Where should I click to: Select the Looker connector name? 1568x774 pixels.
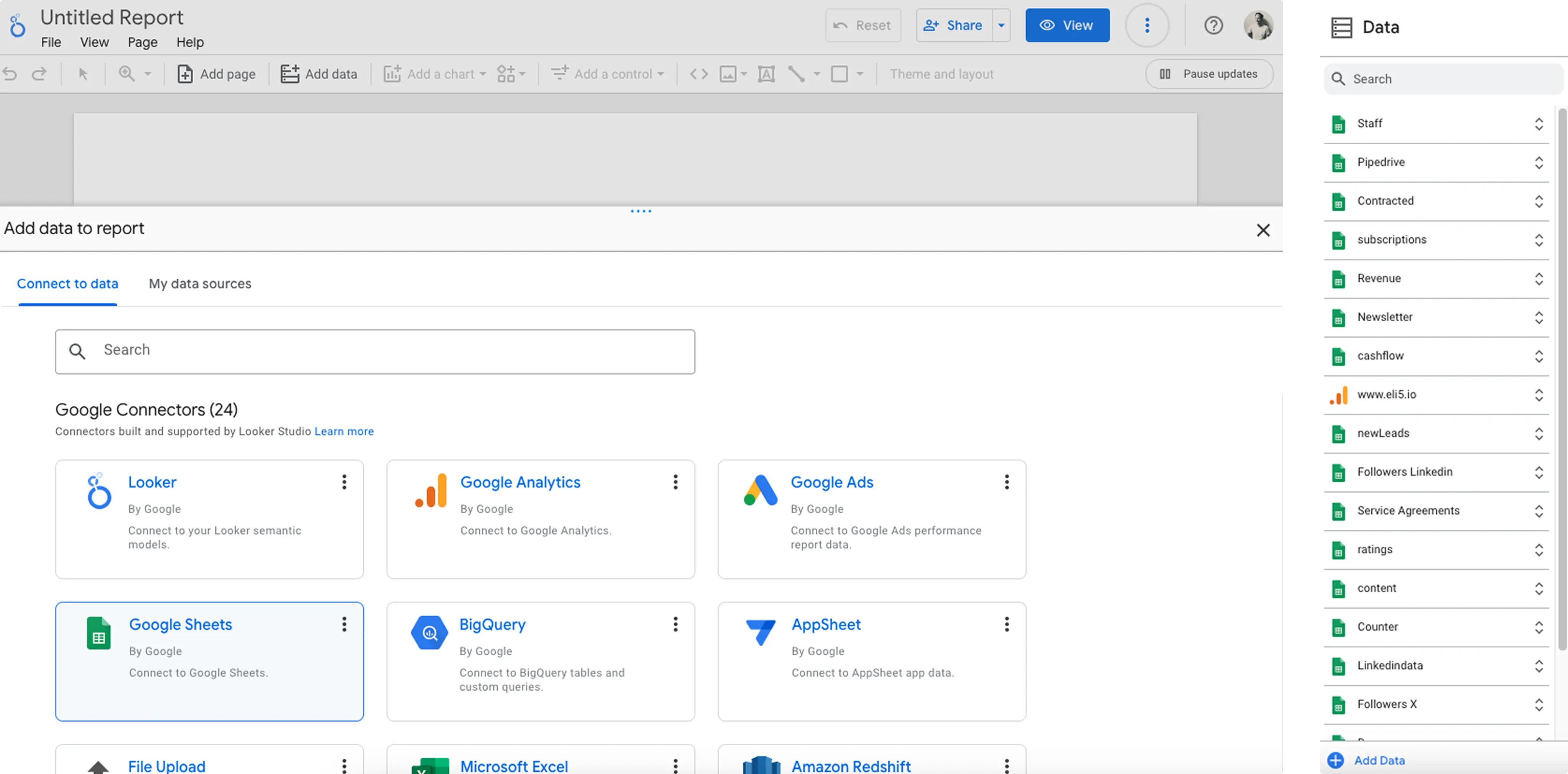click(152, 483)
